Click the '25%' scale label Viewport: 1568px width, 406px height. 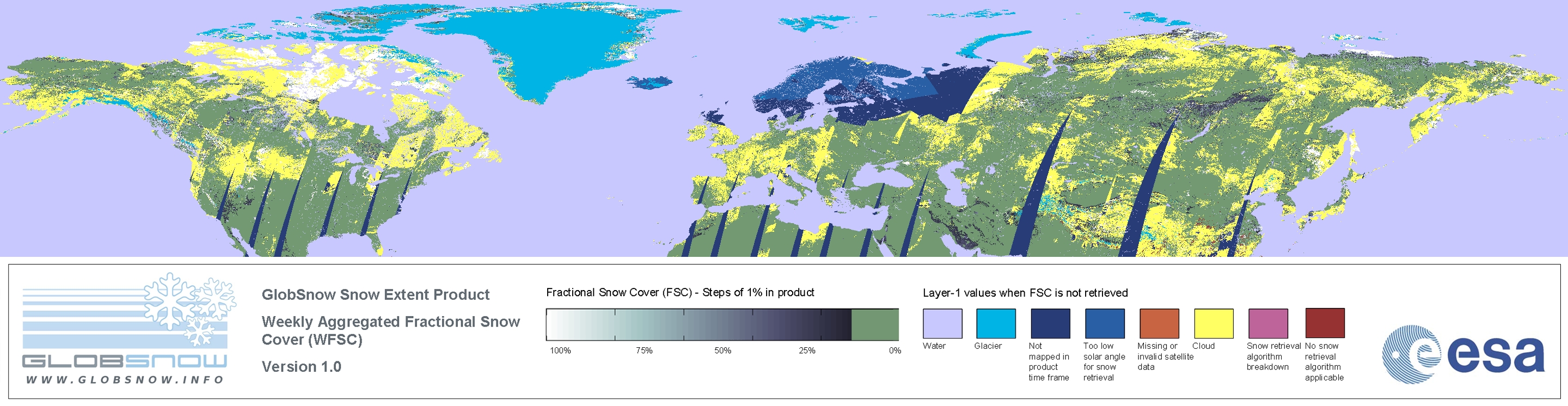[807, 350]
